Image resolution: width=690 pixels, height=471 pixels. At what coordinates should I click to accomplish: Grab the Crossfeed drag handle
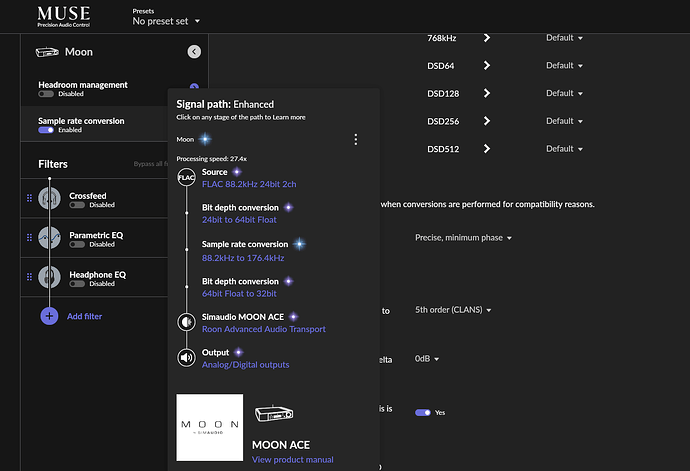(29, 198)
